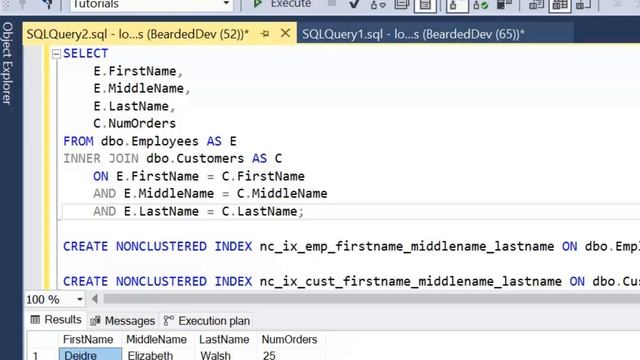Click the nc_ix_emp_firstname_middlename_lastname index name
The width and height of the screenshot is (640, 360).
pos(407,247)
